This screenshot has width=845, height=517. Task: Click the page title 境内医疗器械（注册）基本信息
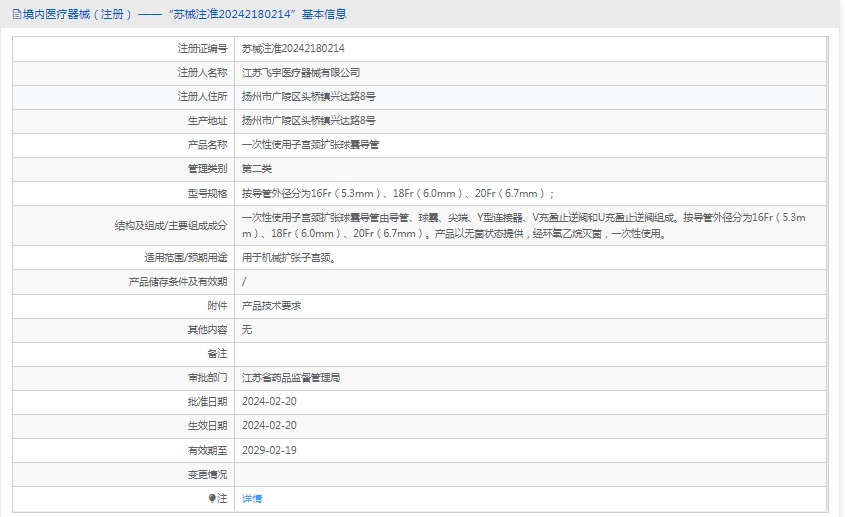[x=180, y=14]
